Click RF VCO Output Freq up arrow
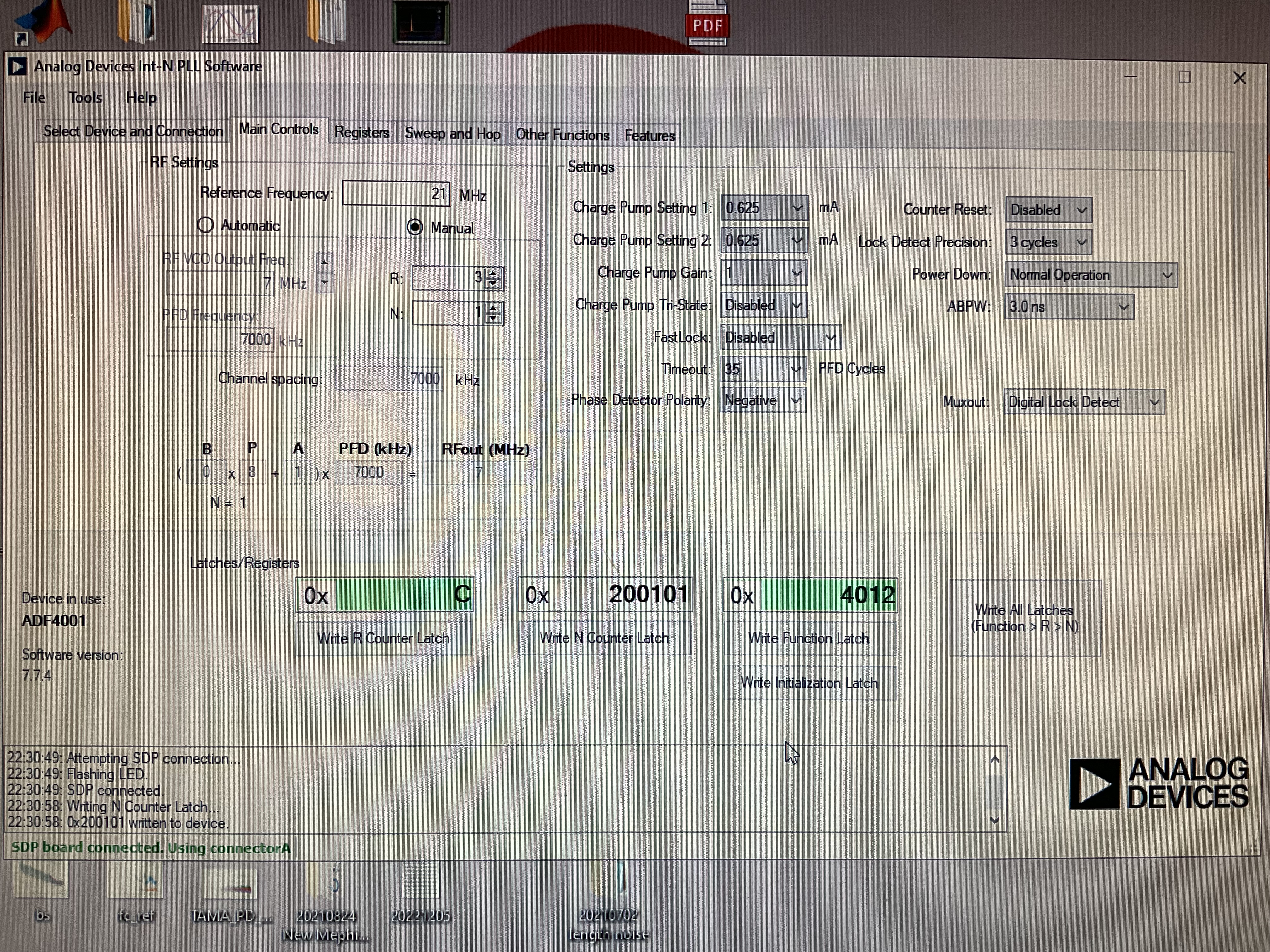 coord(325,262)
